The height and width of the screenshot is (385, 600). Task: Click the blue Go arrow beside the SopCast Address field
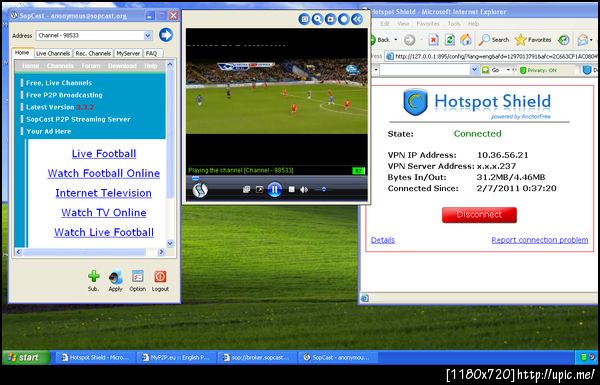pyautogui.click(x=166, y=35)
